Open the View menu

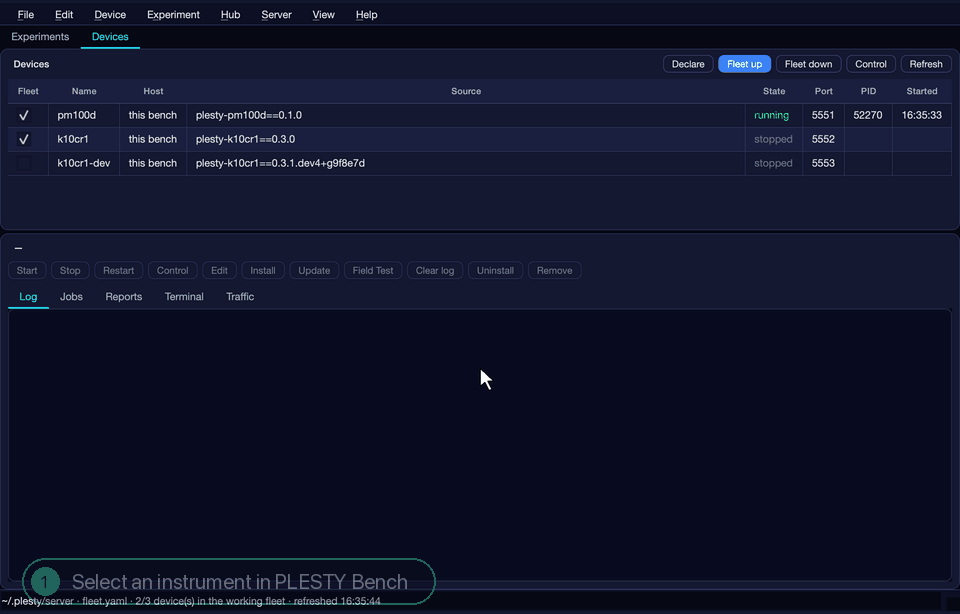point(323,15)
